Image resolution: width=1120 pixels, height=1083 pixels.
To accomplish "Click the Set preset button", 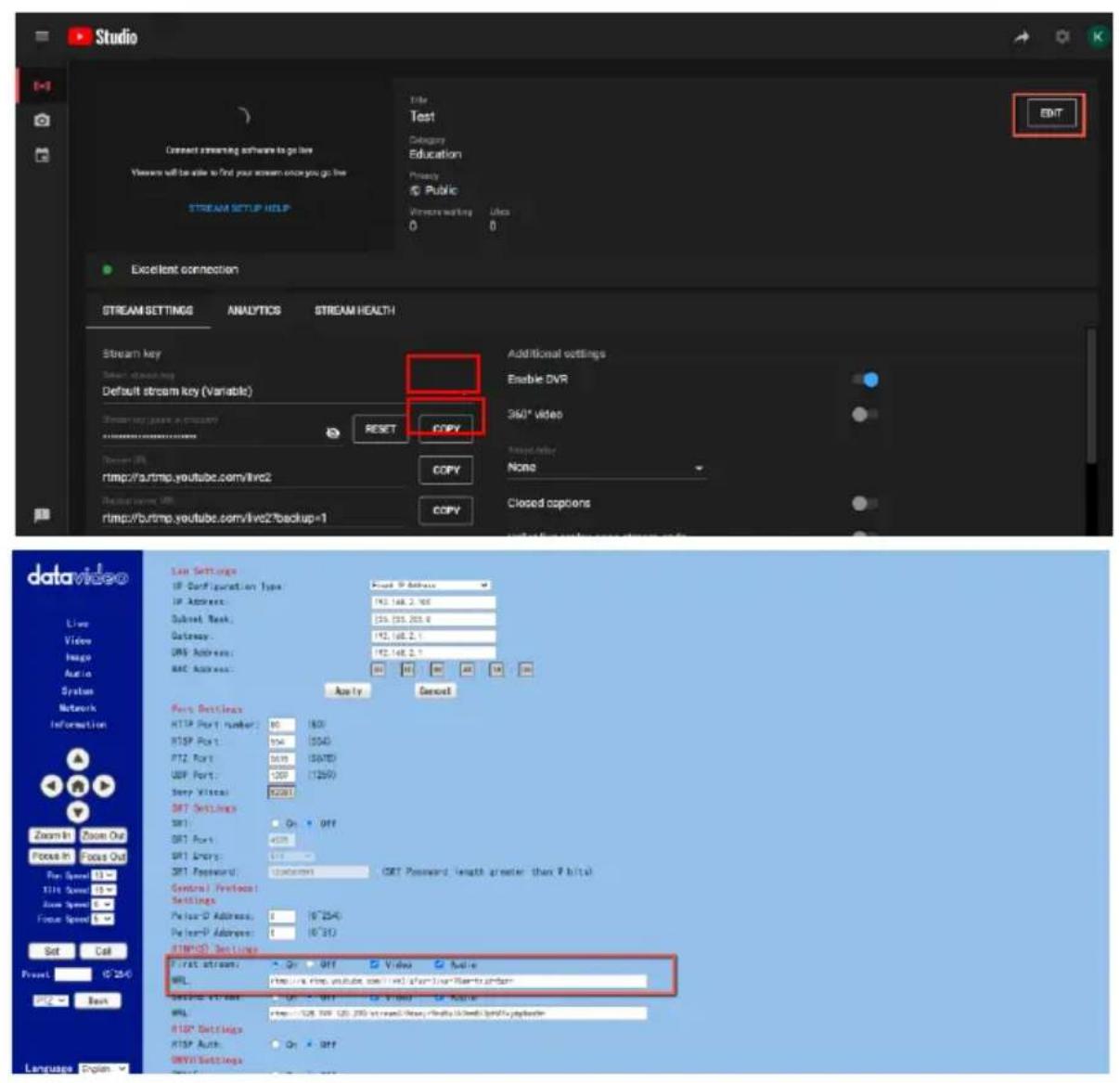I will point(52,951).
